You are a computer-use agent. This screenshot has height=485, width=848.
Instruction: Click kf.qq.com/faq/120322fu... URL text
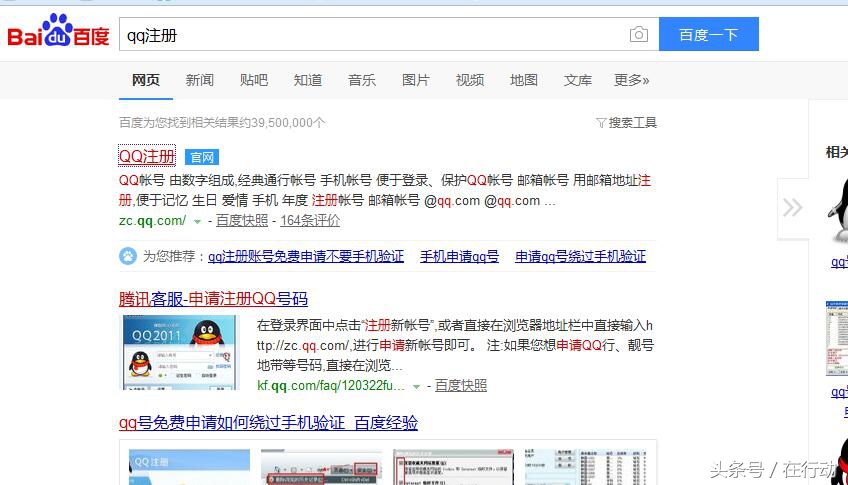pos(330,386)
